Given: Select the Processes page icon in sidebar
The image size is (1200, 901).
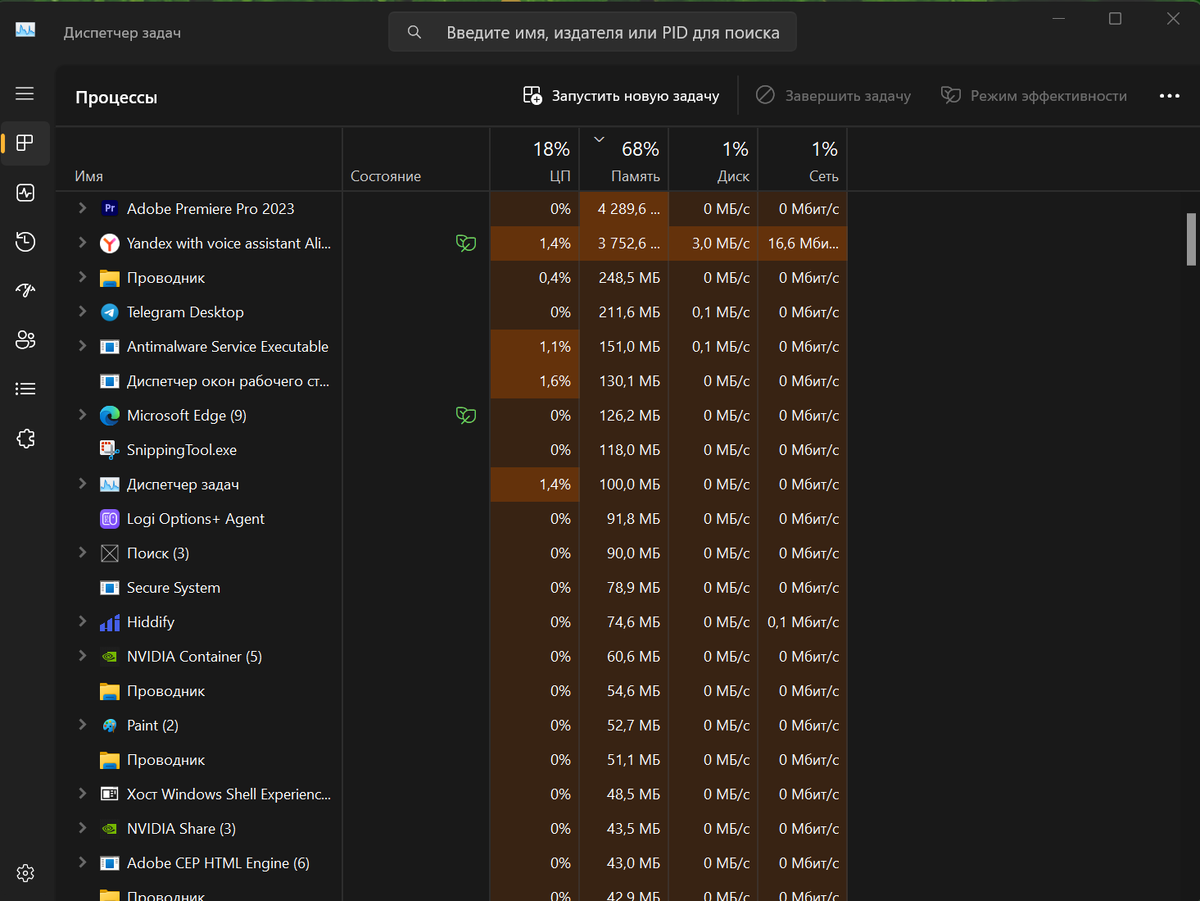Looking at the screenshot, I should click(x=25, y=143).
